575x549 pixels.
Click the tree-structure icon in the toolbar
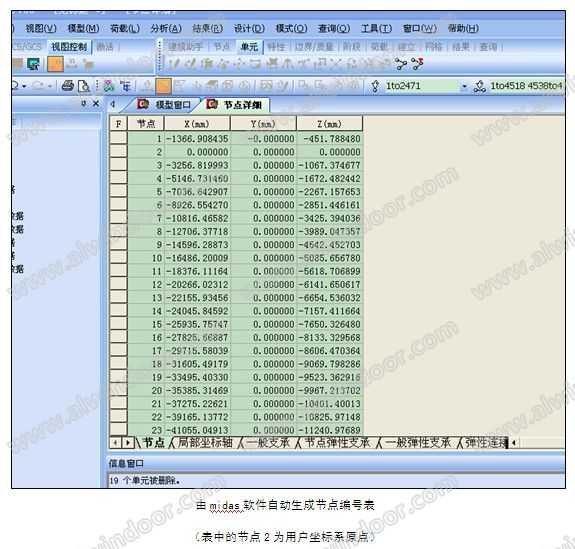point(125,86)
